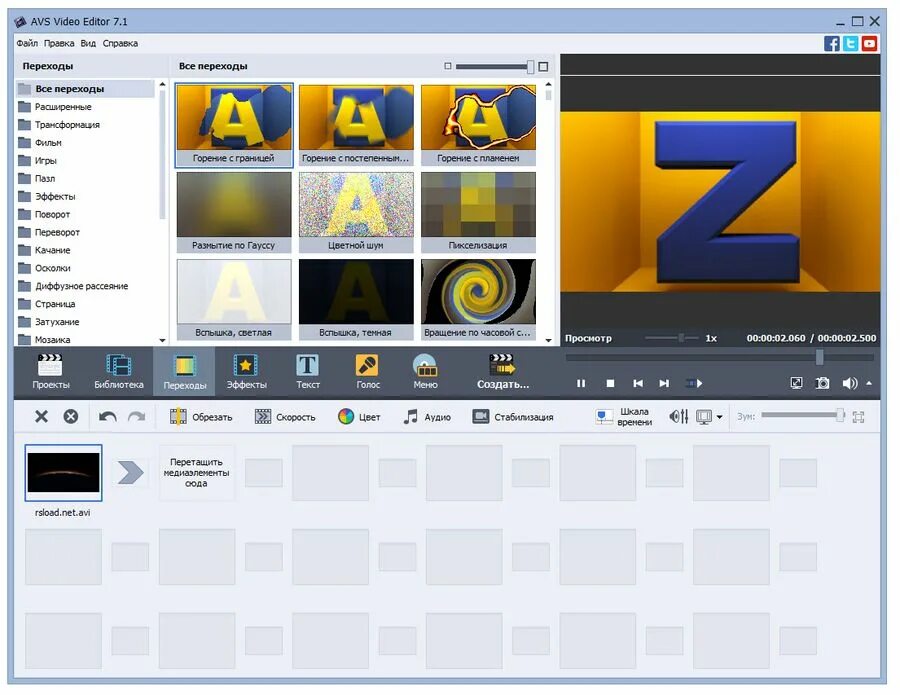Mute the preview volume
Image resolution: width=900 pixels, height=695 pixels.
point(849,383)
